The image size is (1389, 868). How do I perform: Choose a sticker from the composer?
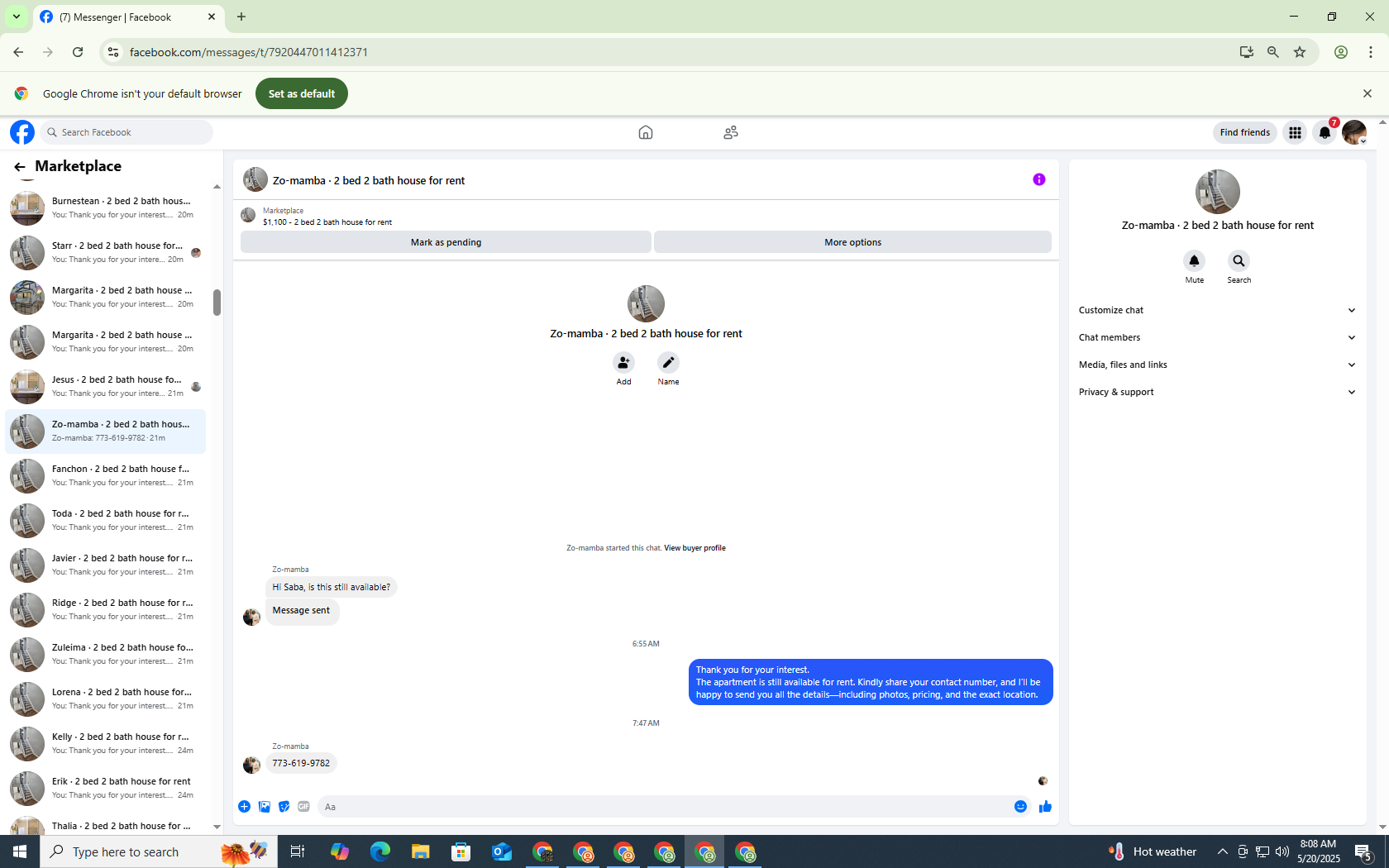point(284,807)
